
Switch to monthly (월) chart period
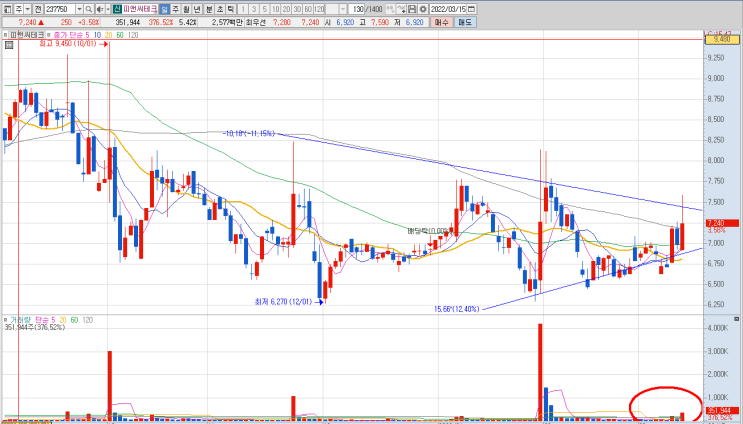pyautogui.click(x=186, y=9)
